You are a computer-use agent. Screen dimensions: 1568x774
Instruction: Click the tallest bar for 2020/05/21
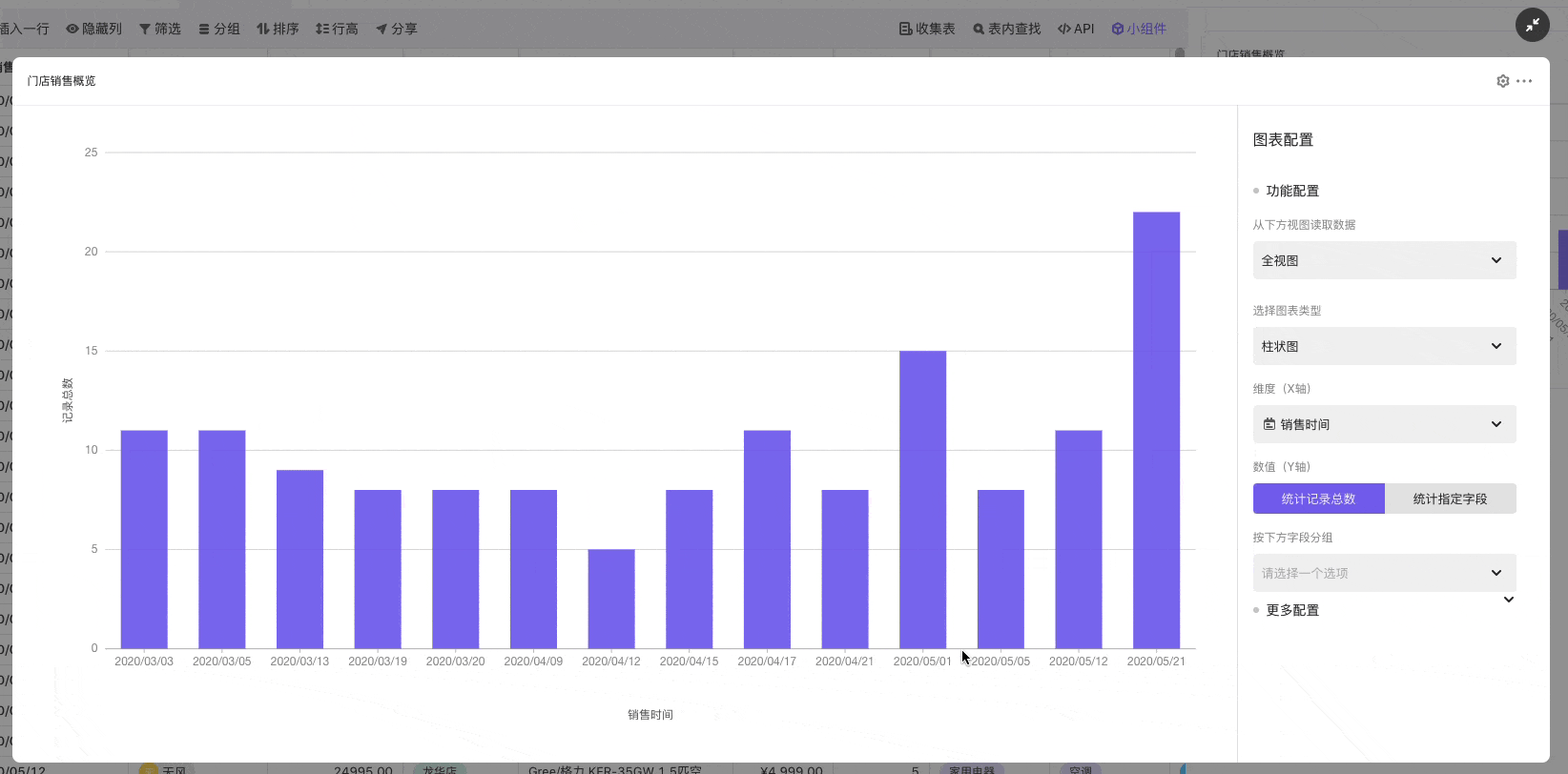[1156, 429]
